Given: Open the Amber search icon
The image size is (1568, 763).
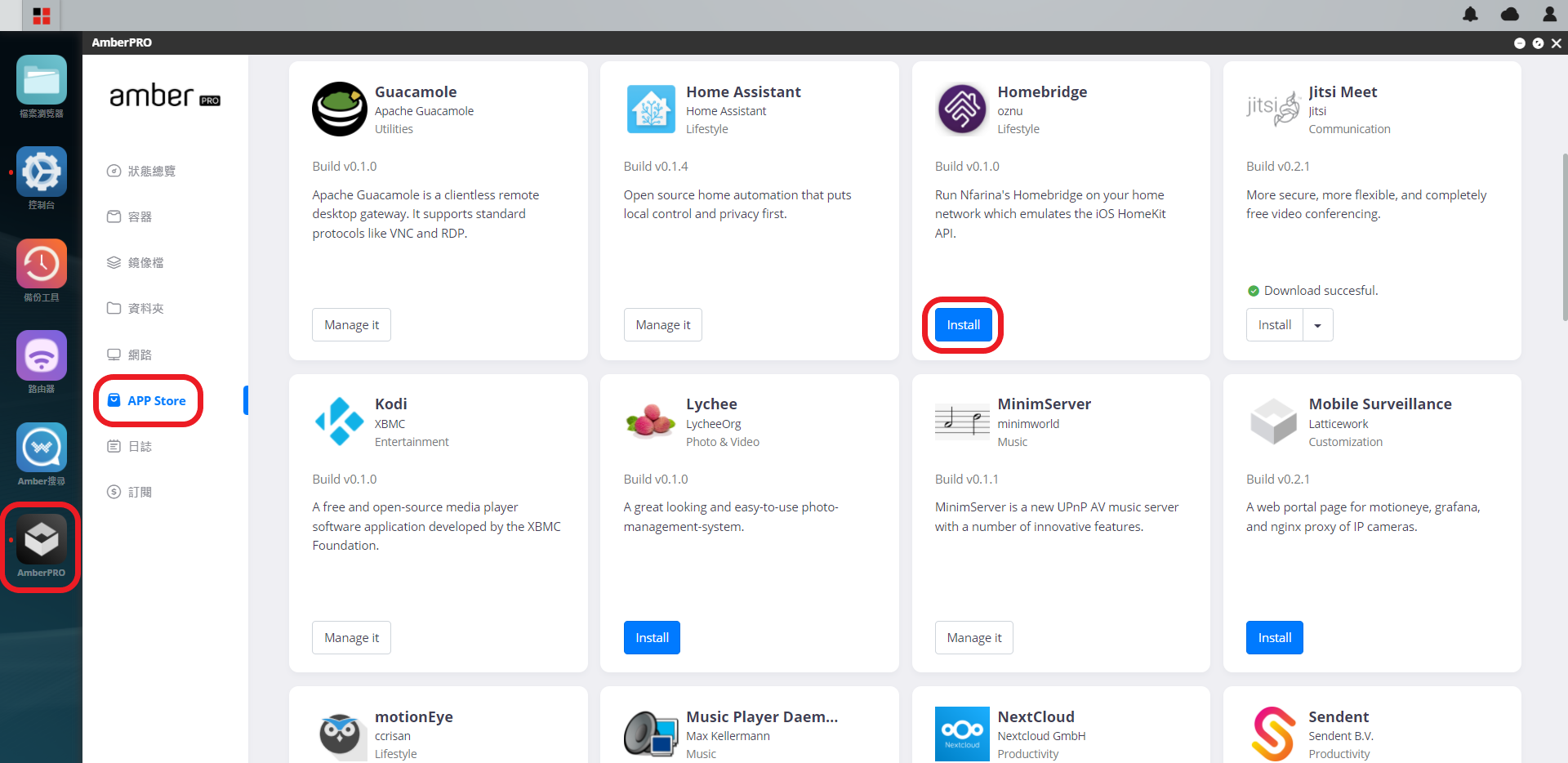Looking at the screenshot, I should tap(42, 448).
